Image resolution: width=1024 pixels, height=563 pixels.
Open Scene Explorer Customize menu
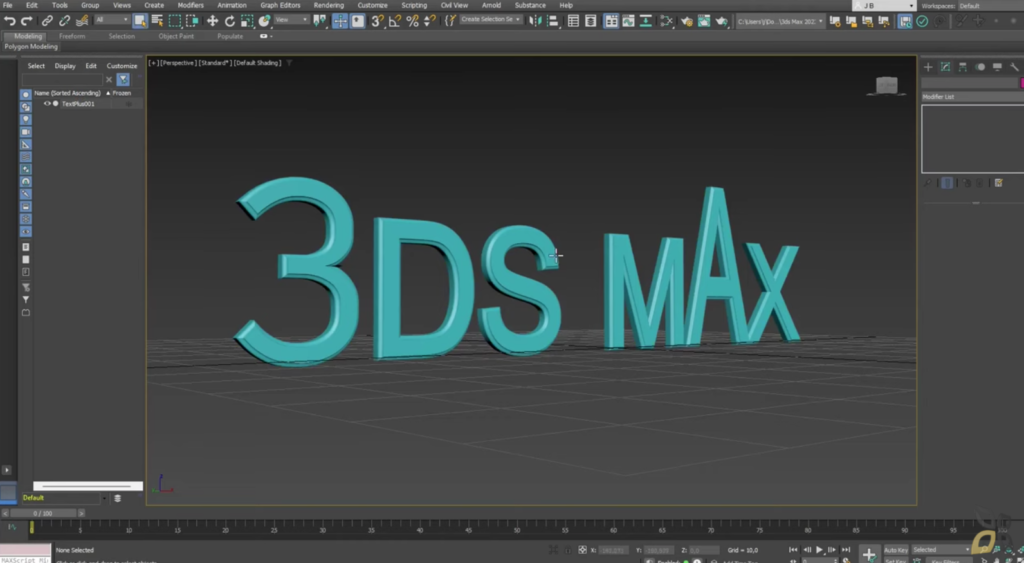pos(122,66)
